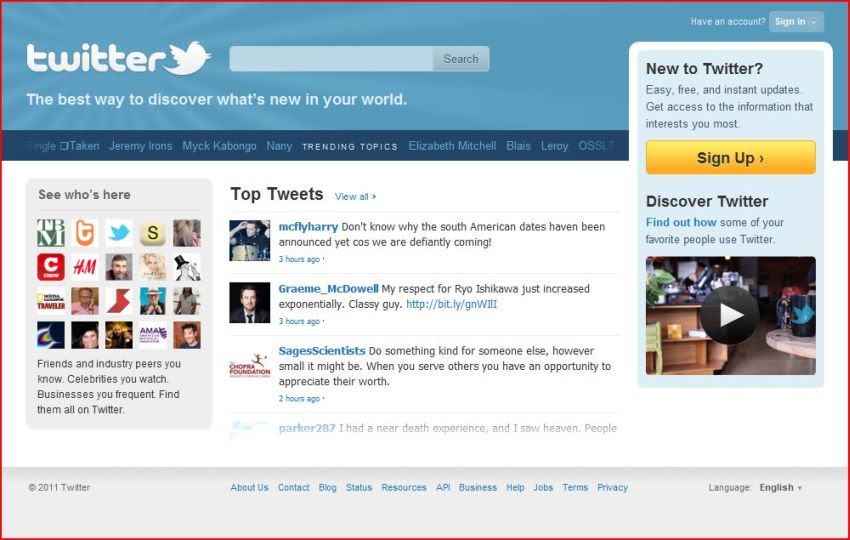Select trending topic Jeremy Irons
Screen dimensions: 850x540
tap(140, 146)
